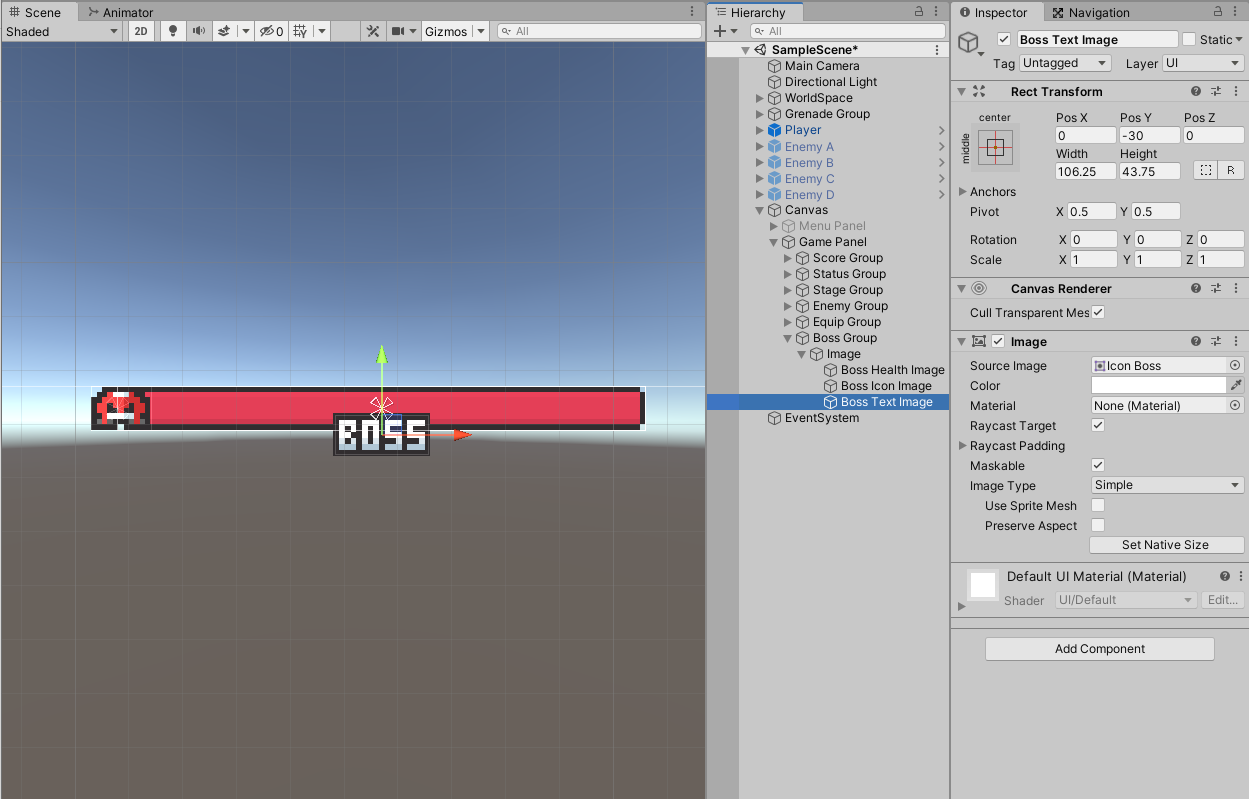
Task: Toggle blueprint mode dashed-square button
Action: pyautogui.click(x=1206, y=170)
